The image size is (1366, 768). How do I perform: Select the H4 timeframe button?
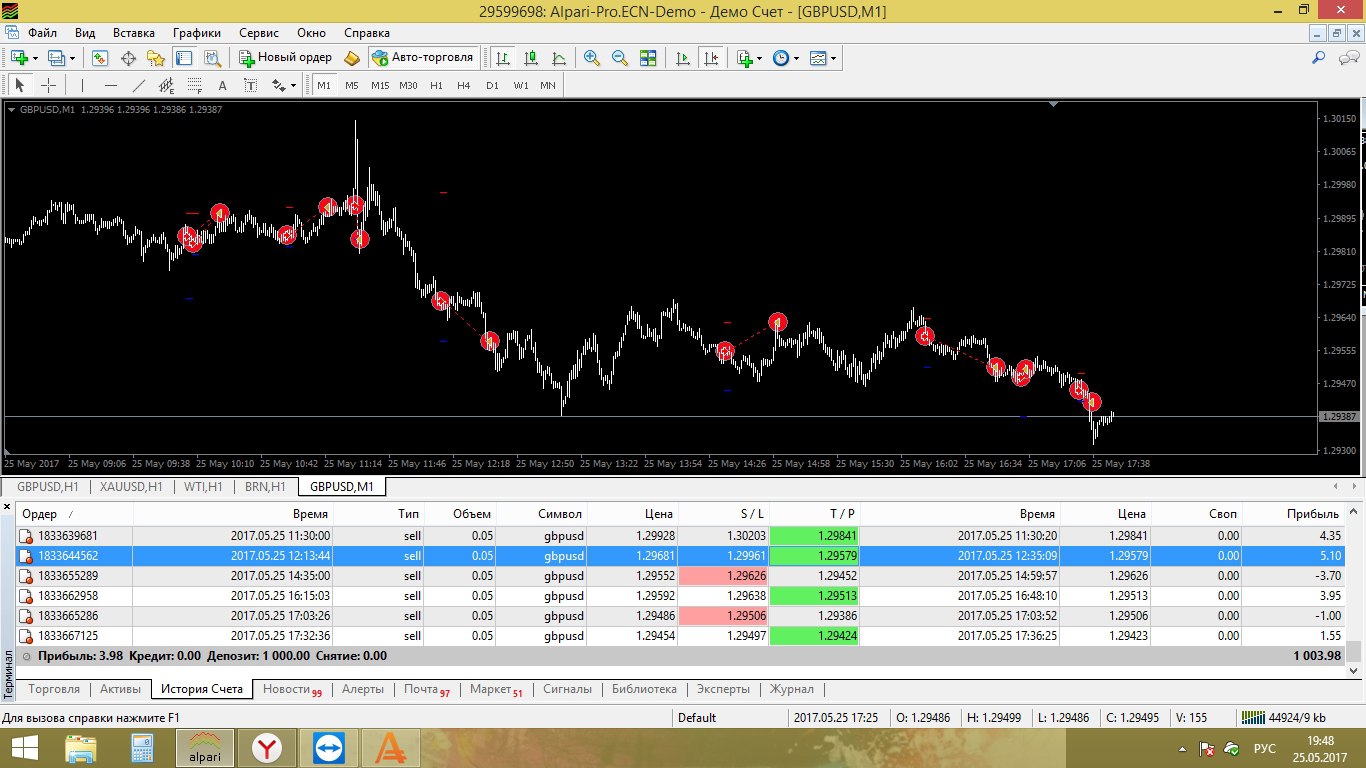click(464, 85)
